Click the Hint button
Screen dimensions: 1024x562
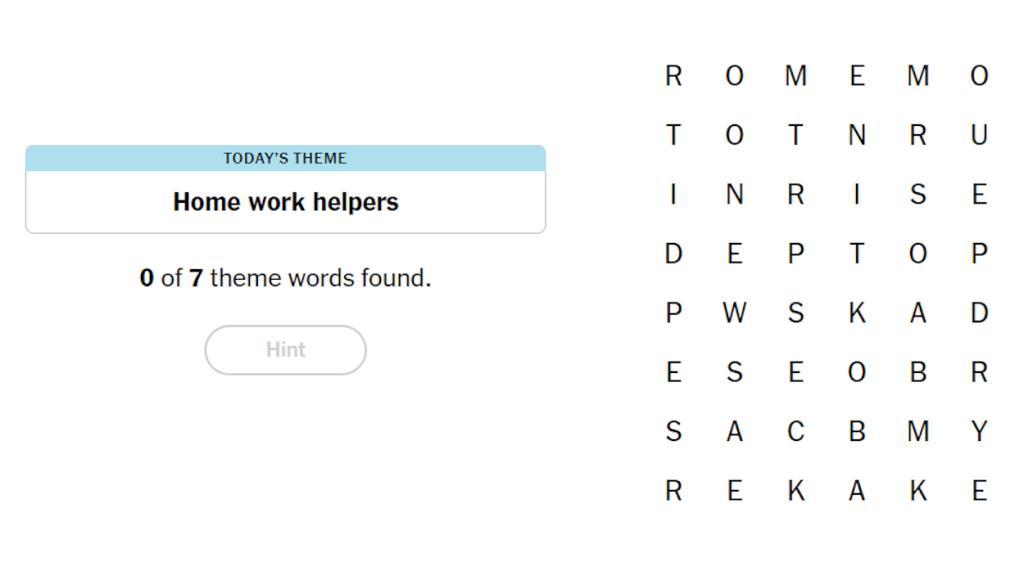pyautogui.click(x=285, y=350)
